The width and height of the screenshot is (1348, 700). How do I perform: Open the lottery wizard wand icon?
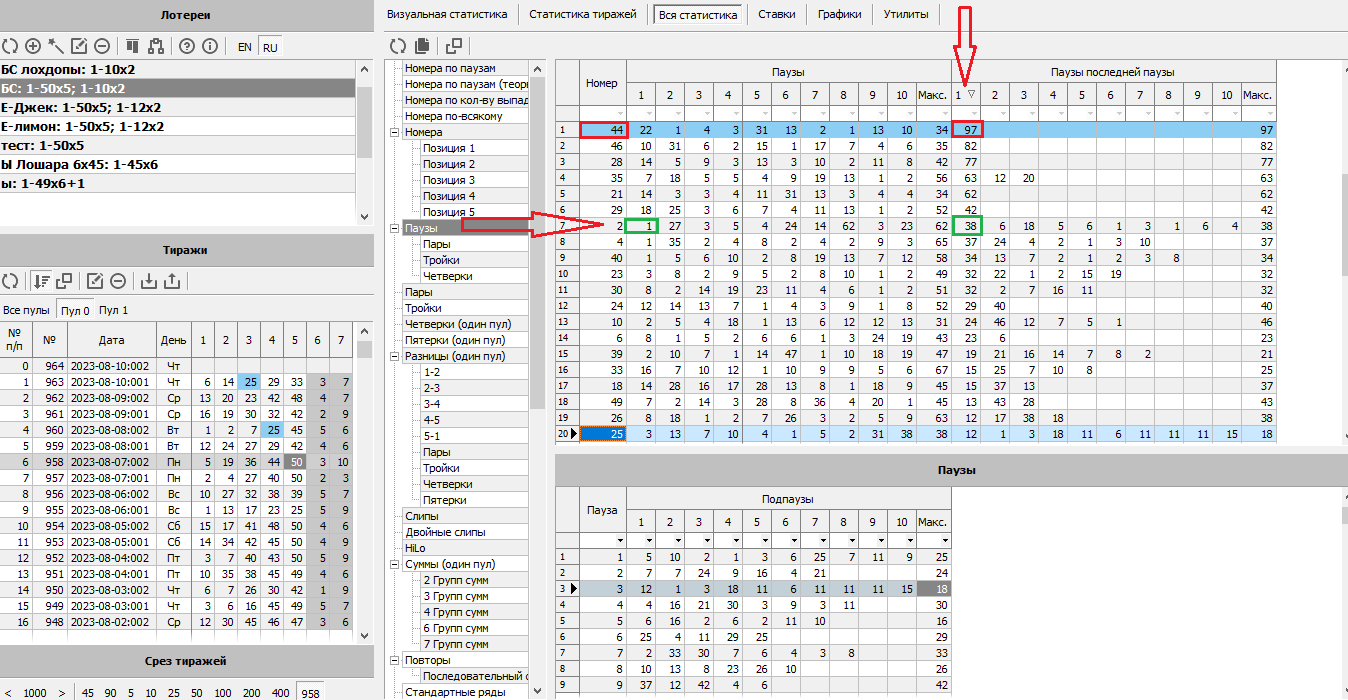tap(56, 46)
